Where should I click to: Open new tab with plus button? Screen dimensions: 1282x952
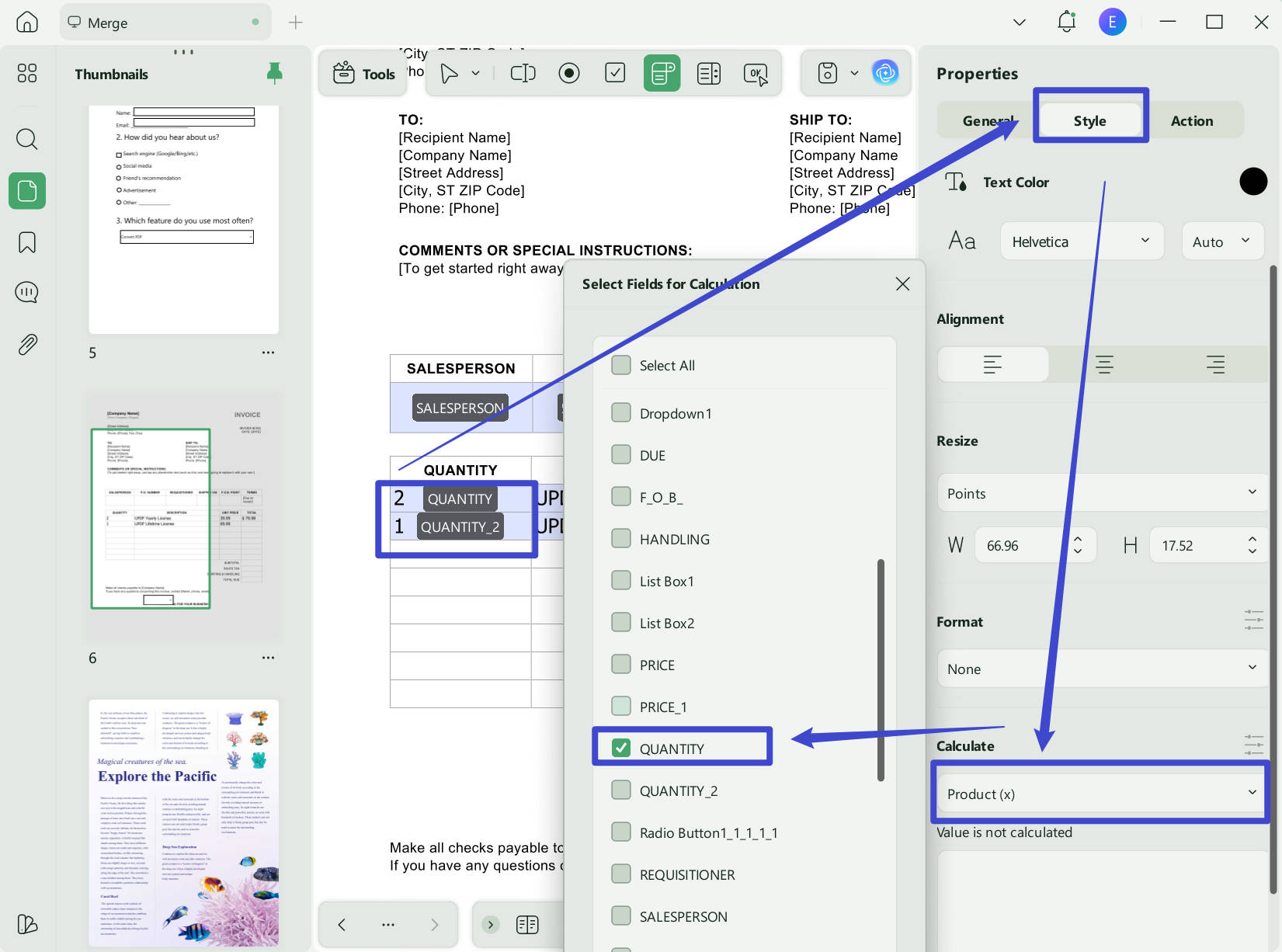coord(296,23)
